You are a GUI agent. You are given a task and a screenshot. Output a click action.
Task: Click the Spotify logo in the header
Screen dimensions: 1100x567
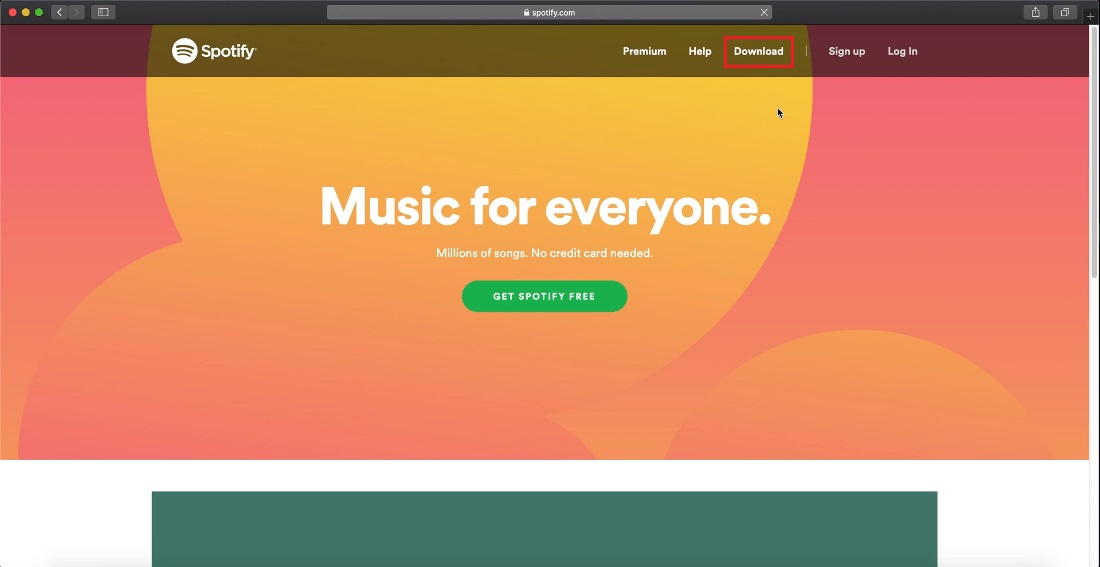click(214, 51)
